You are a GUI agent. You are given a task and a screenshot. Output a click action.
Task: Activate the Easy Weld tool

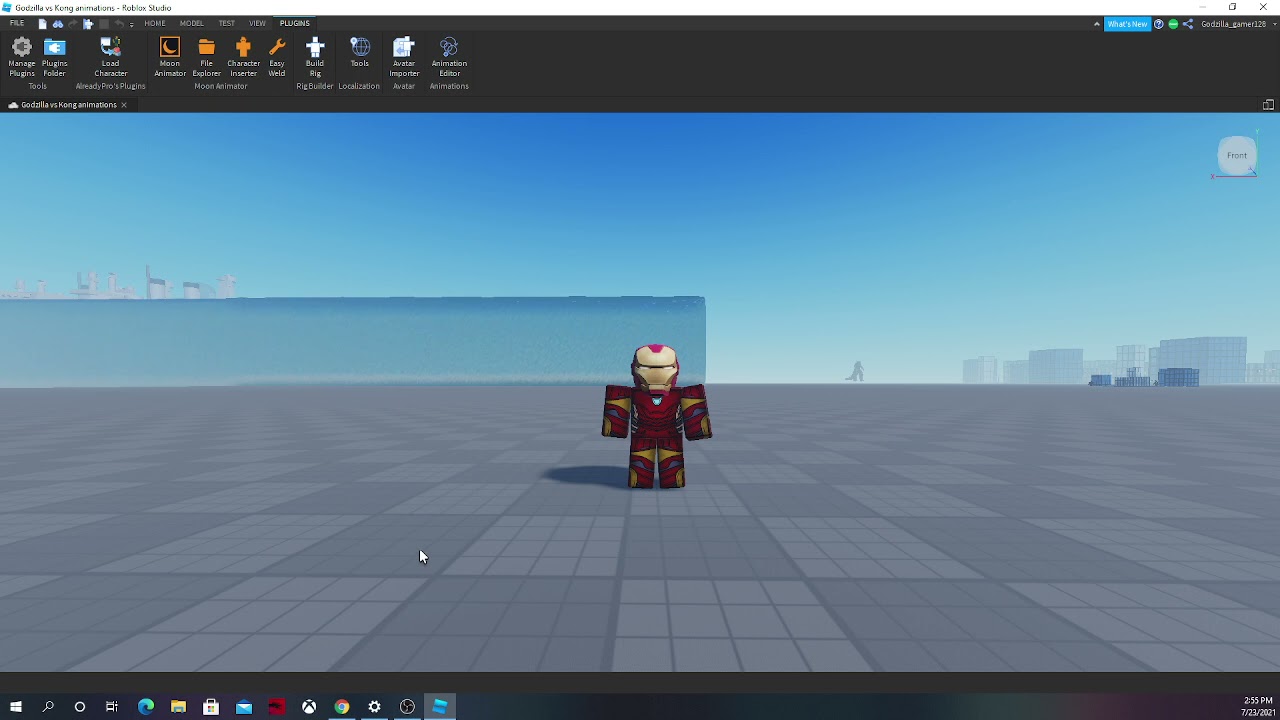pos(277,57)
